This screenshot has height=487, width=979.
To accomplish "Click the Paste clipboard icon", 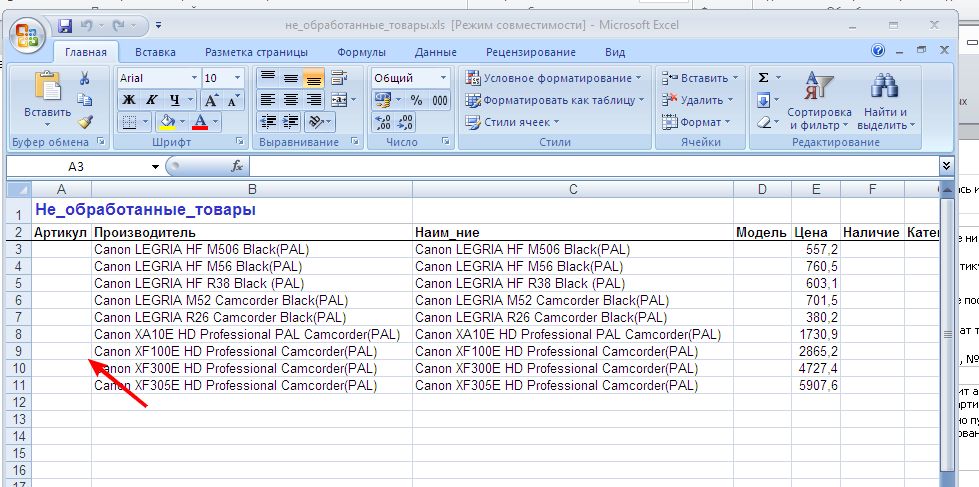I will pyautogui.click(x=47, y=86).
